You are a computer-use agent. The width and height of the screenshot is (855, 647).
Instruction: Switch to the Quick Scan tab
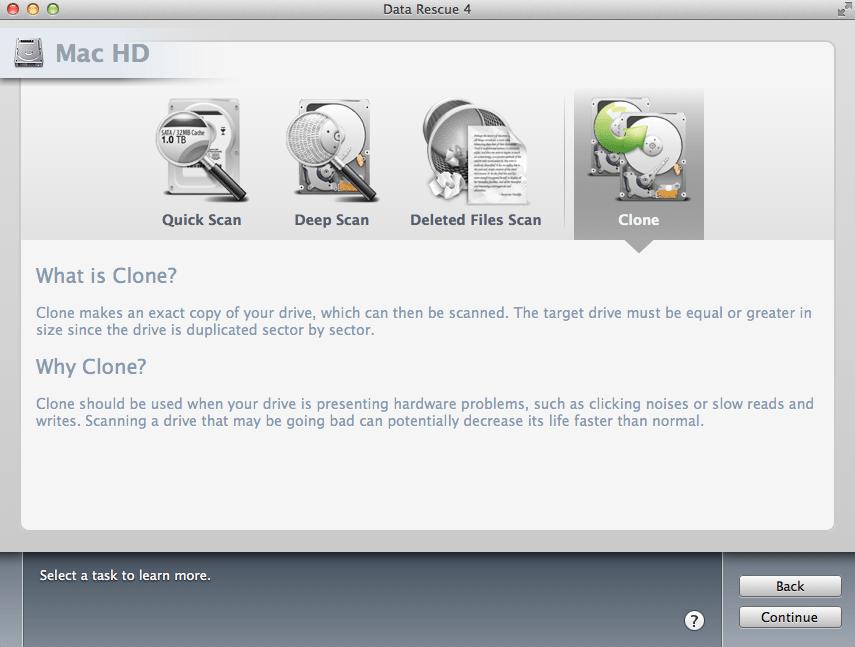coord(200,219)
